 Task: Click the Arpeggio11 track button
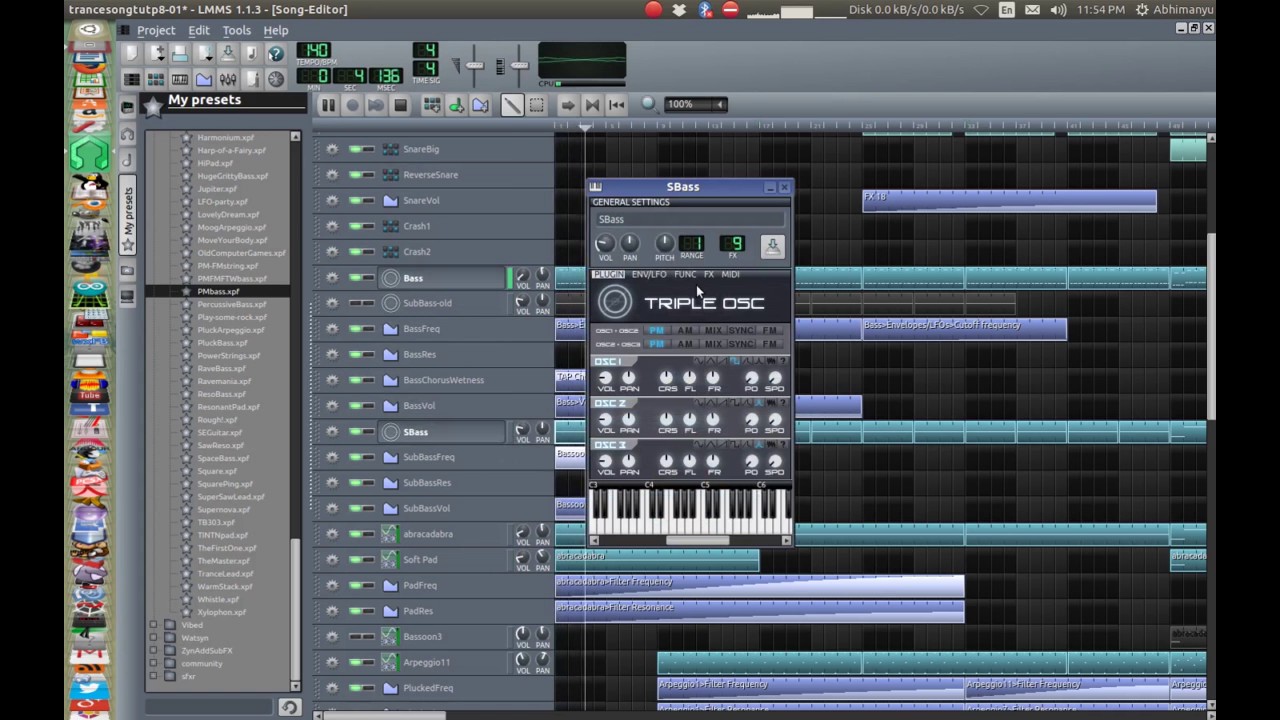441,662
